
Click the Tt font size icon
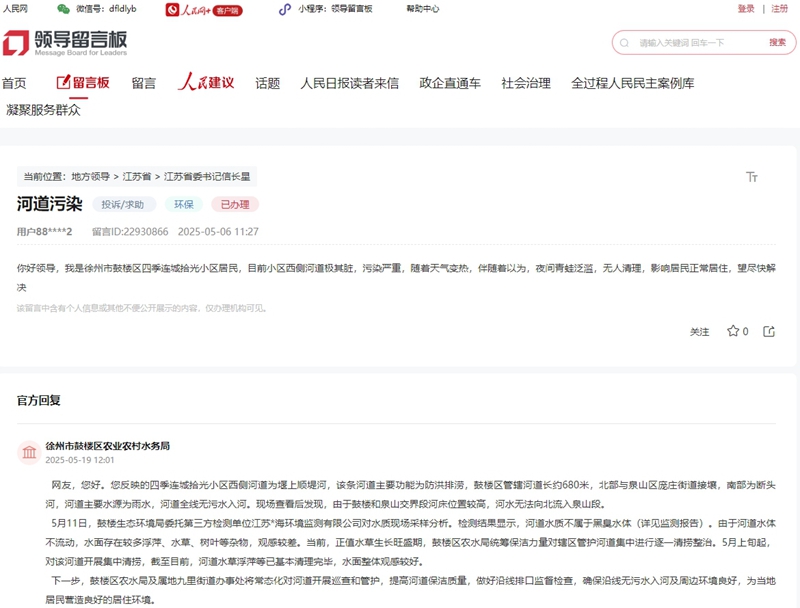tap(752, 177)
